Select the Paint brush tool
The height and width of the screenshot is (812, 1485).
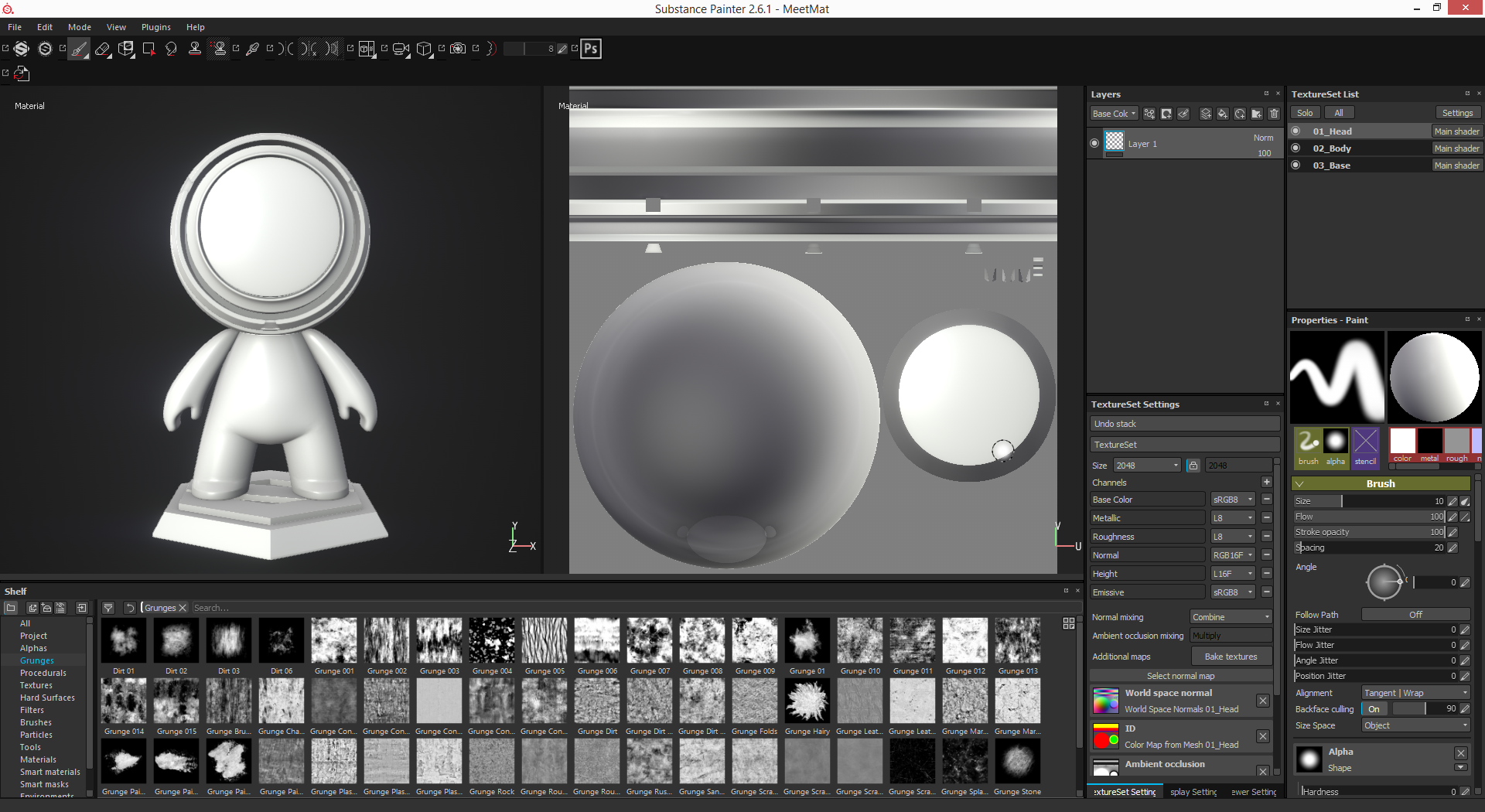79,49
